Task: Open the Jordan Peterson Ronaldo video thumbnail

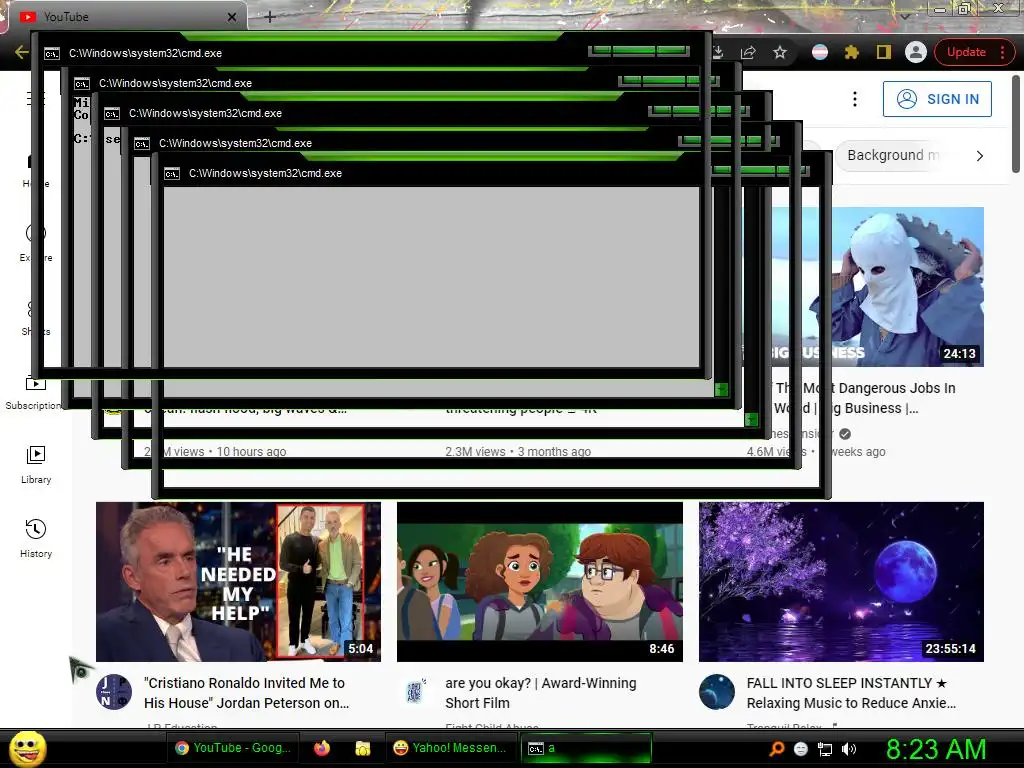Action: pyautogui.click(x=238, y=582)
